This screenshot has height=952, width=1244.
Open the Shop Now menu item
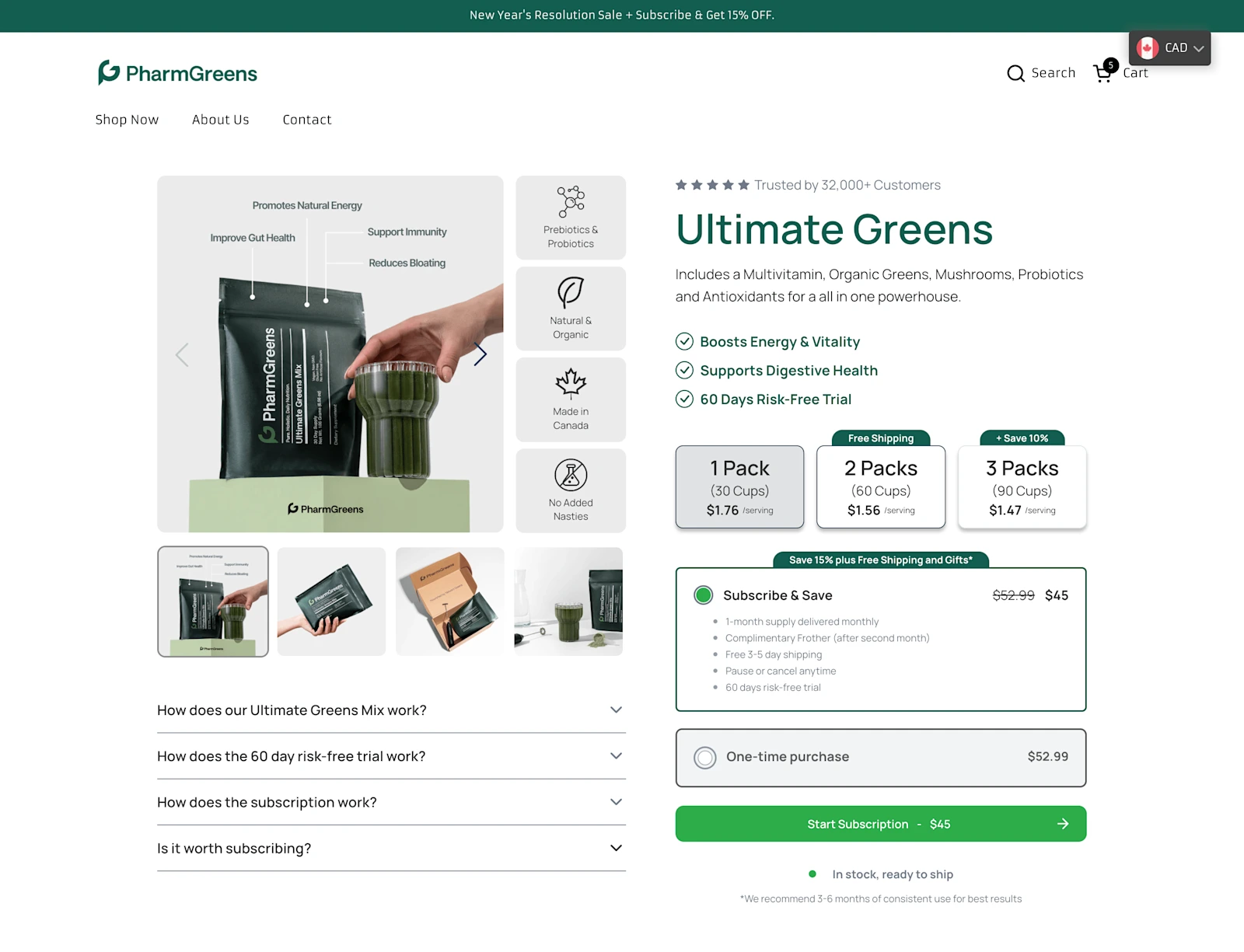coord(127,120)
